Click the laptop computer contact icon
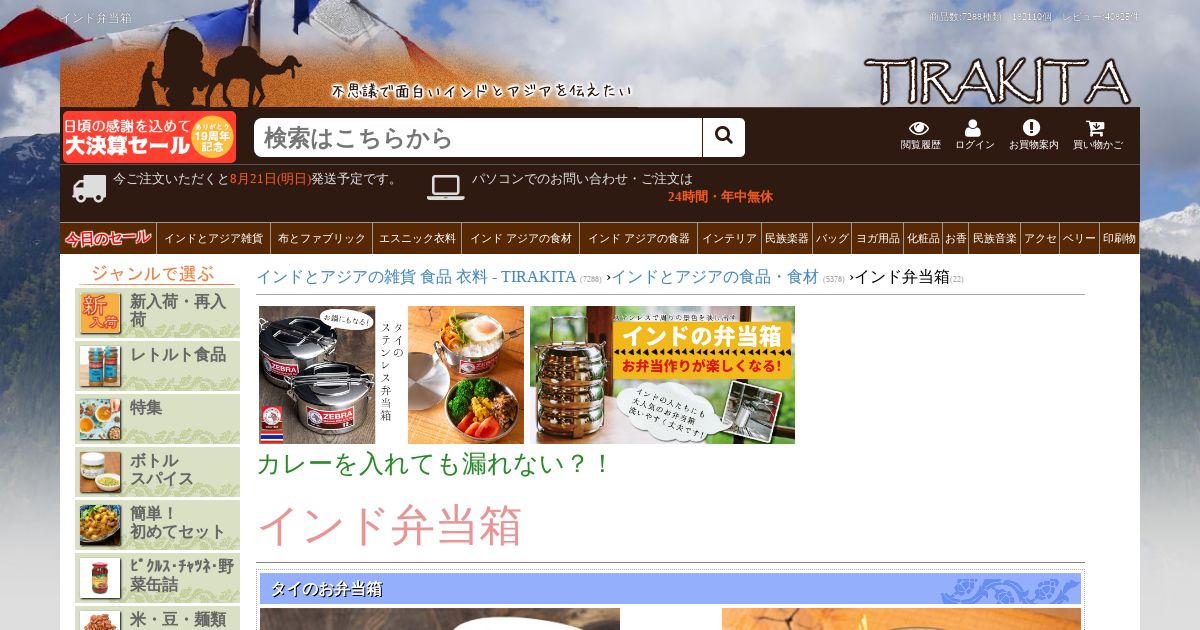The width and height of the screenshot is (1200, 630). (x=445, y=187)
